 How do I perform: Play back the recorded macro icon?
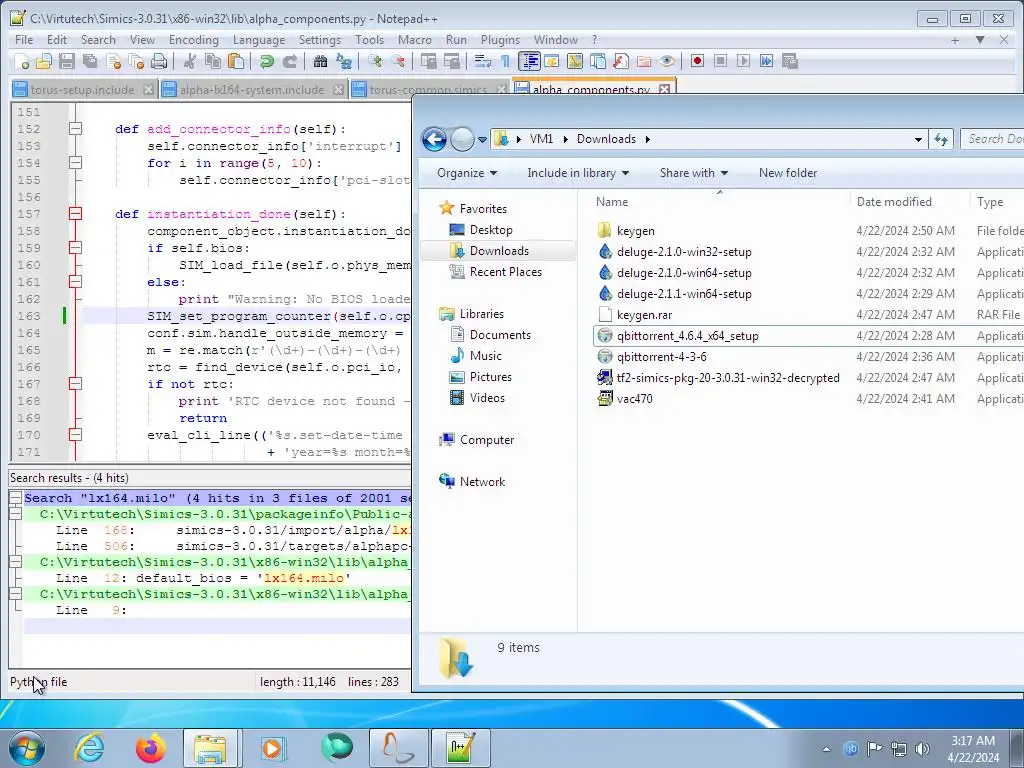[x=743, y=61]
